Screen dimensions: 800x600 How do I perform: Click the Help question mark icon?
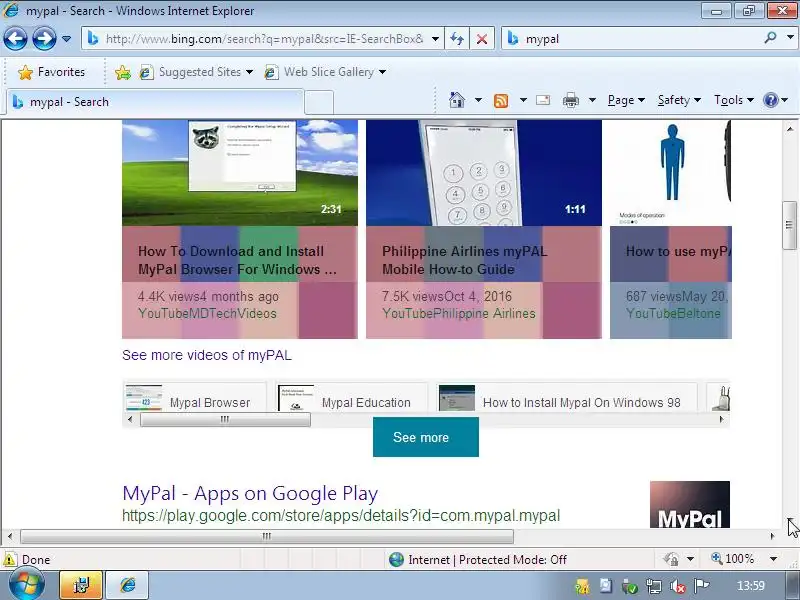point(770,100)
